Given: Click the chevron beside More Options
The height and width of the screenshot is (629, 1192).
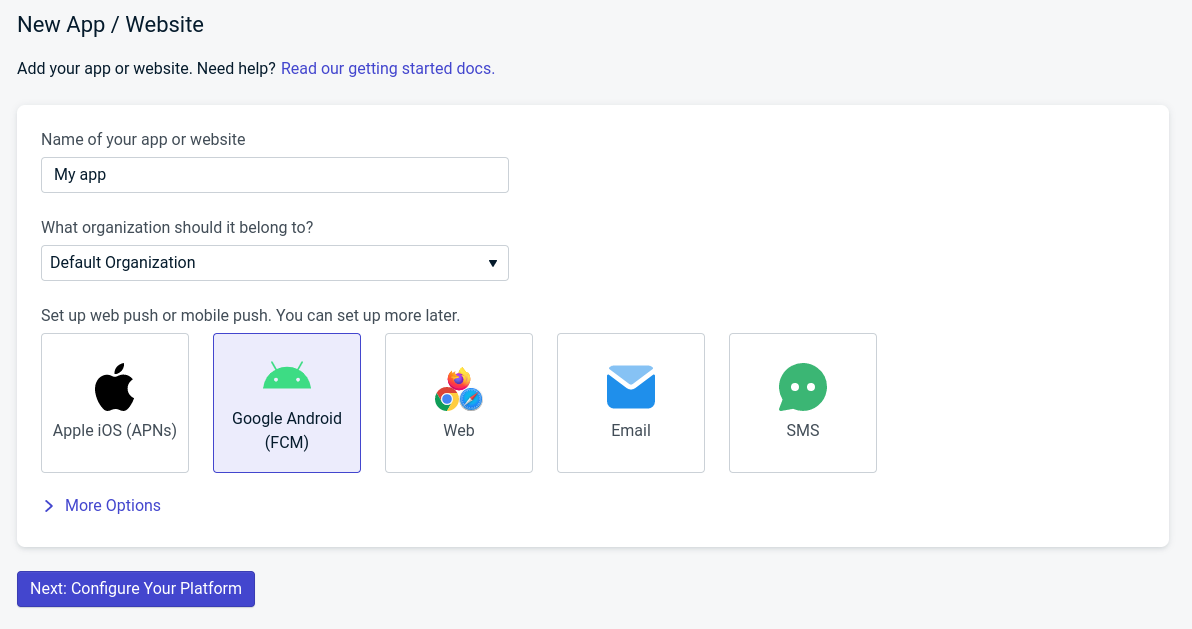Looking at the screenshot, I should (49, 506).
